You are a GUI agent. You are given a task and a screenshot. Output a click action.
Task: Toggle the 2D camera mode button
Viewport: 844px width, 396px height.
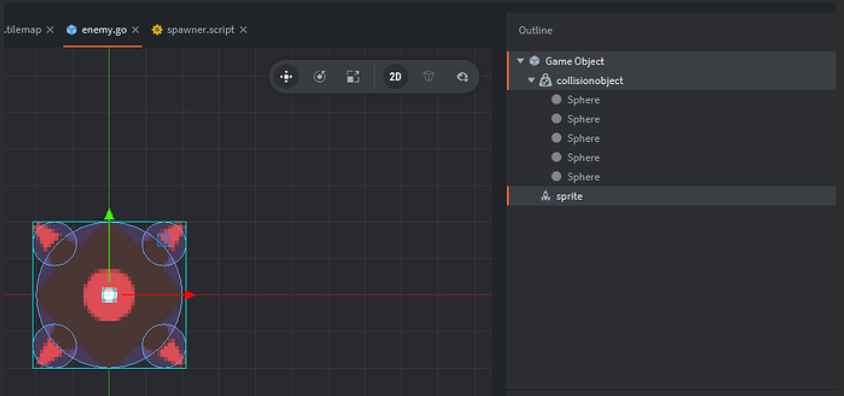[x=395, y=77]
